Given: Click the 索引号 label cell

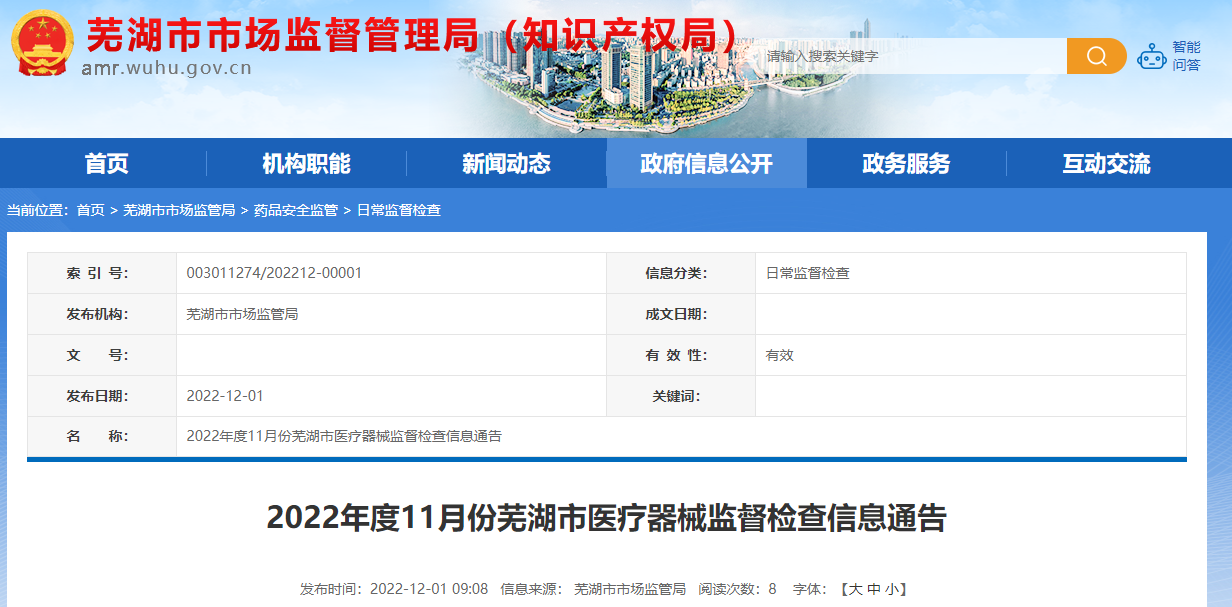Looking at the screenshot, I should 102,273.
